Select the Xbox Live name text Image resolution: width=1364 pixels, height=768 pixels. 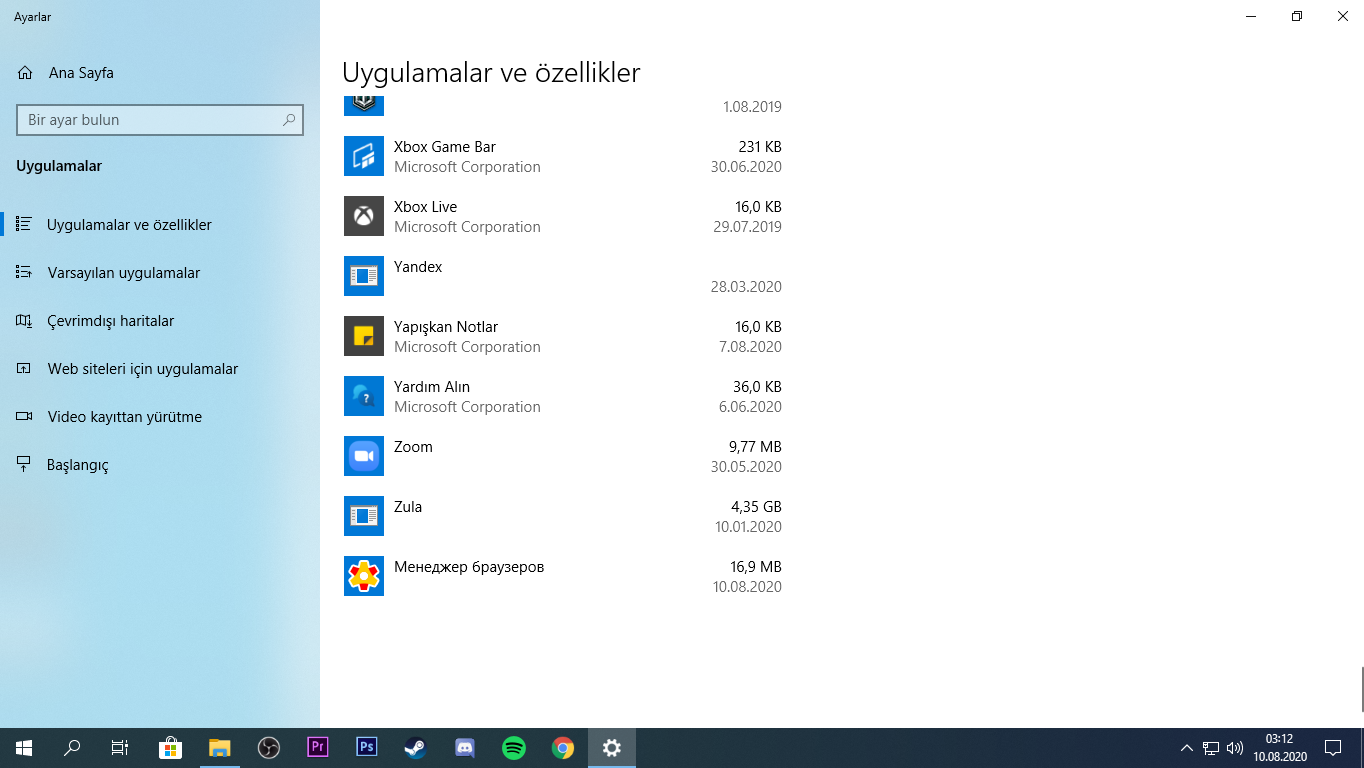click(425, 207)
